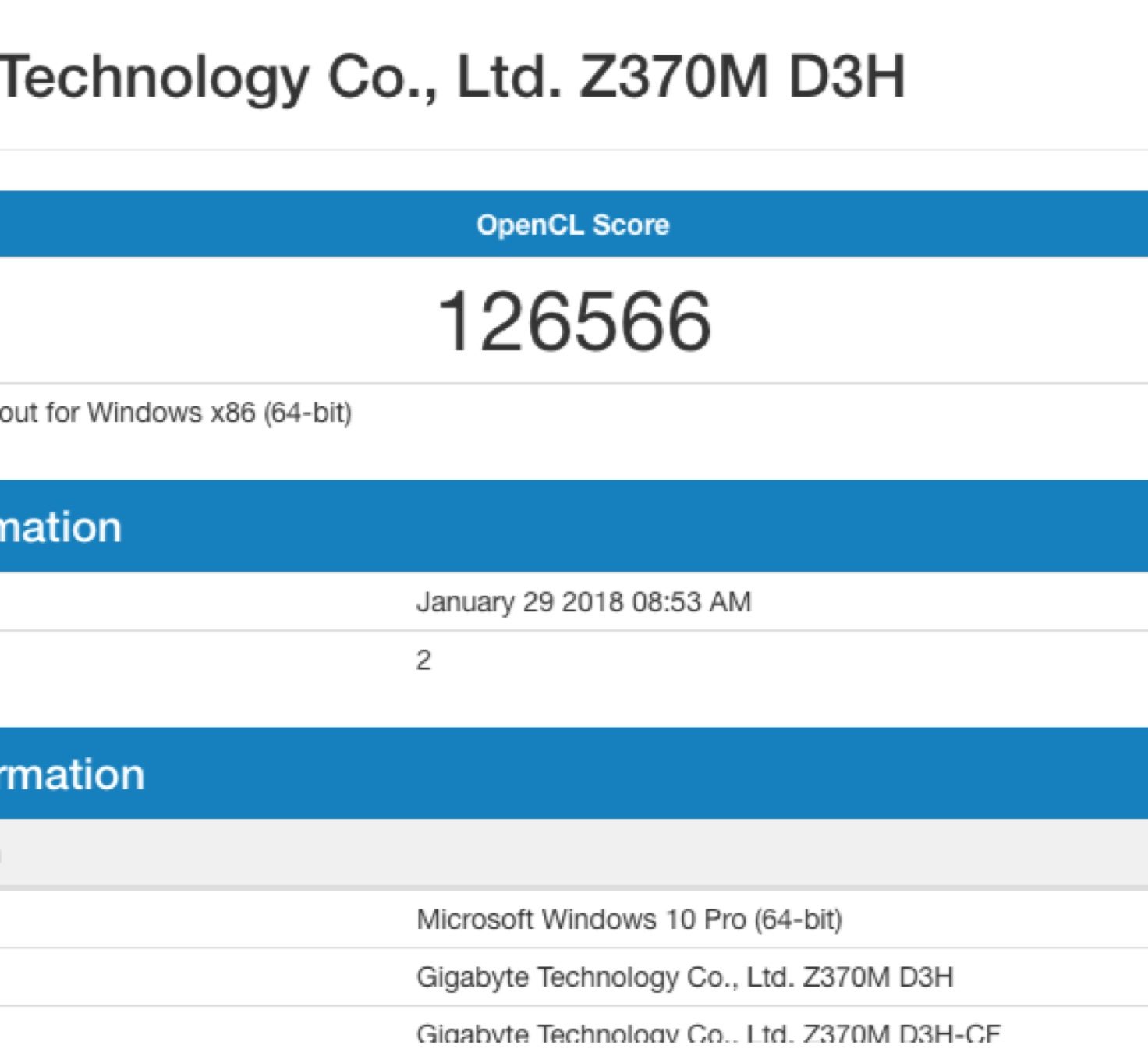
Task: Click the gray subheader row in system table
Action: [x=573, y=853]
